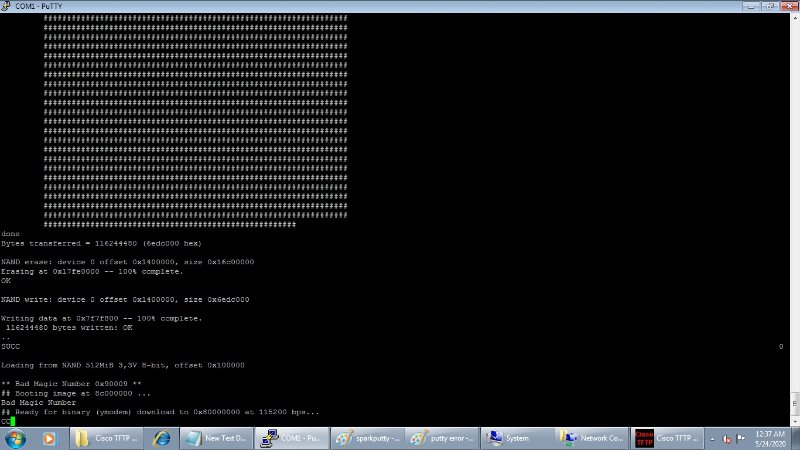Open the Cisco TFTP folder taskbar item

pyautogui.click(x=106, y=439)
